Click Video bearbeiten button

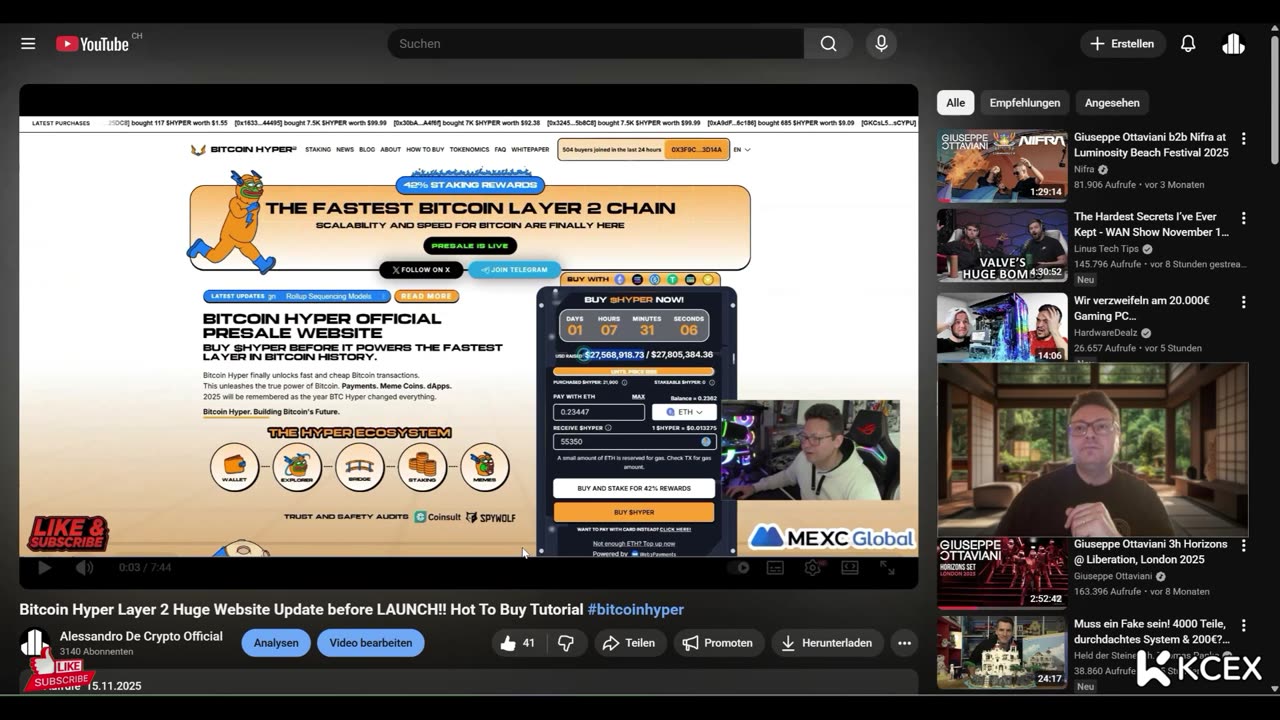[371, 643]
